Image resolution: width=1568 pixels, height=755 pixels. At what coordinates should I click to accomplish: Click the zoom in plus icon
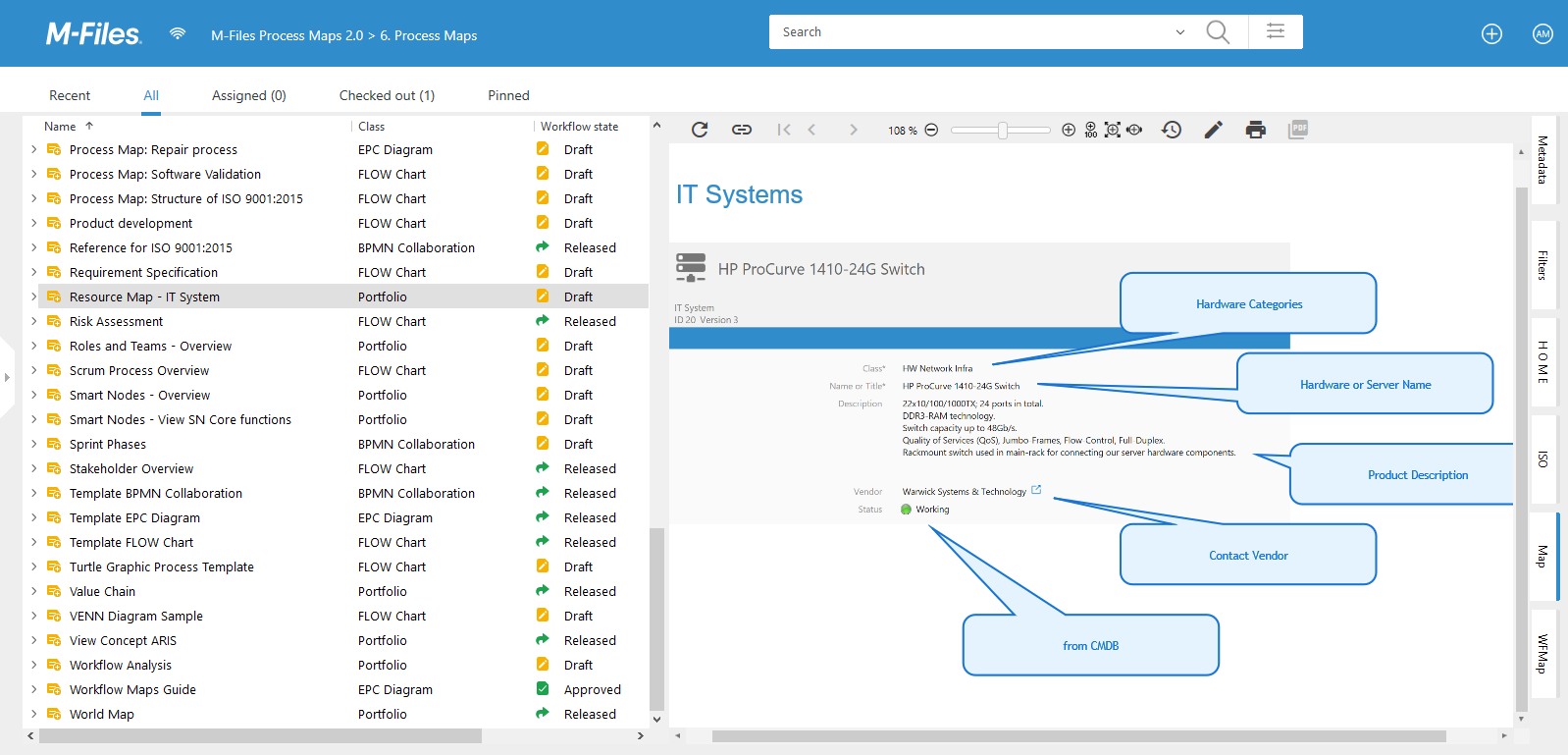pos(1069,130)
